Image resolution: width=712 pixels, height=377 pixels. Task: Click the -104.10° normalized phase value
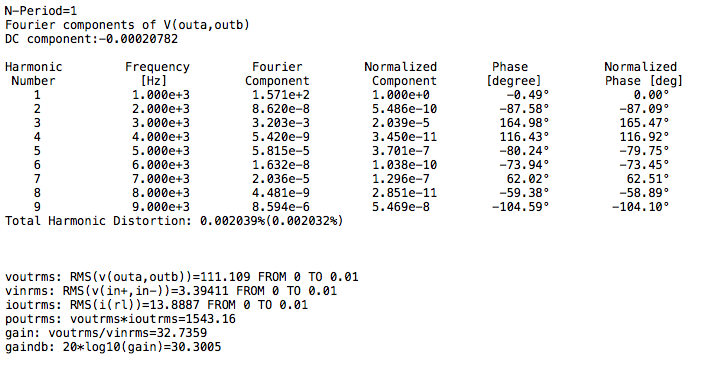tap(640, 207)
